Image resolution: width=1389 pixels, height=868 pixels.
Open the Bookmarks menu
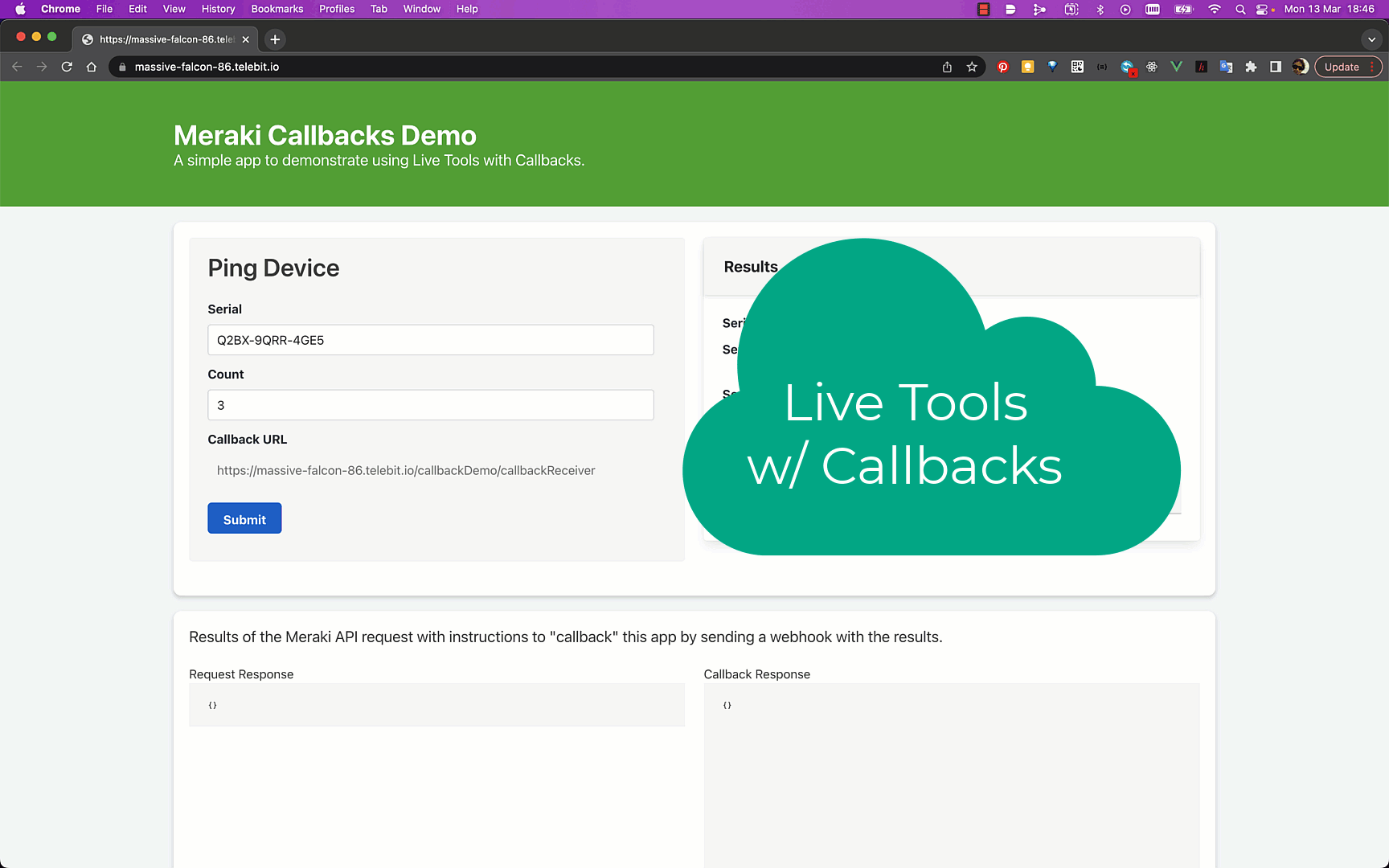click(x=277, y=9)
